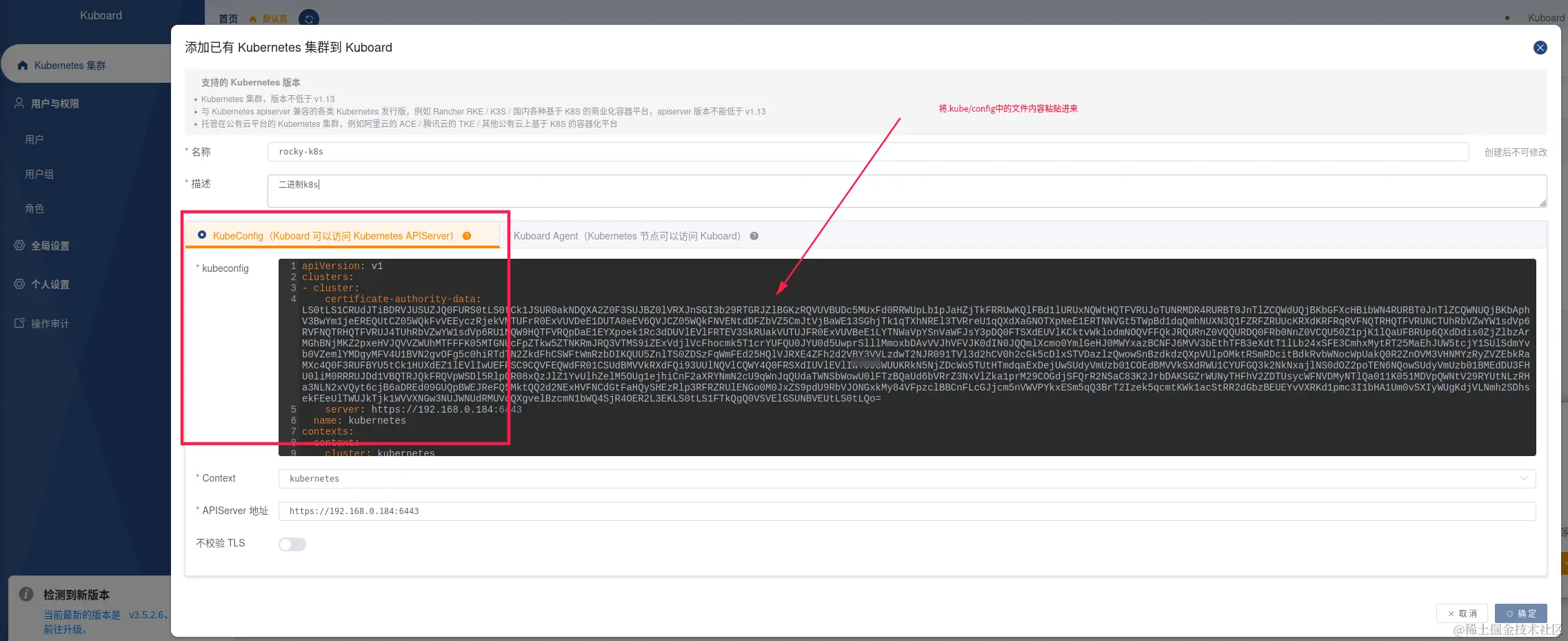Open 全局设置 via its gear icon
The height and width of the screenshot is (641, 1568).
point(19,246)
